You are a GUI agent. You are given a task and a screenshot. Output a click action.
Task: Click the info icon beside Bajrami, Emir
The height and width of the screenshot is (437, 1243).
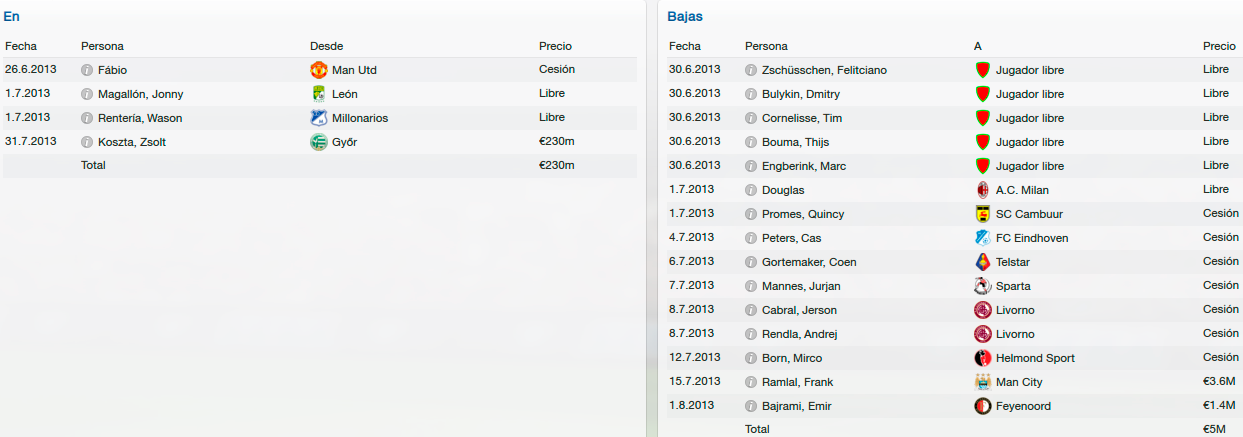pos(751,406)
